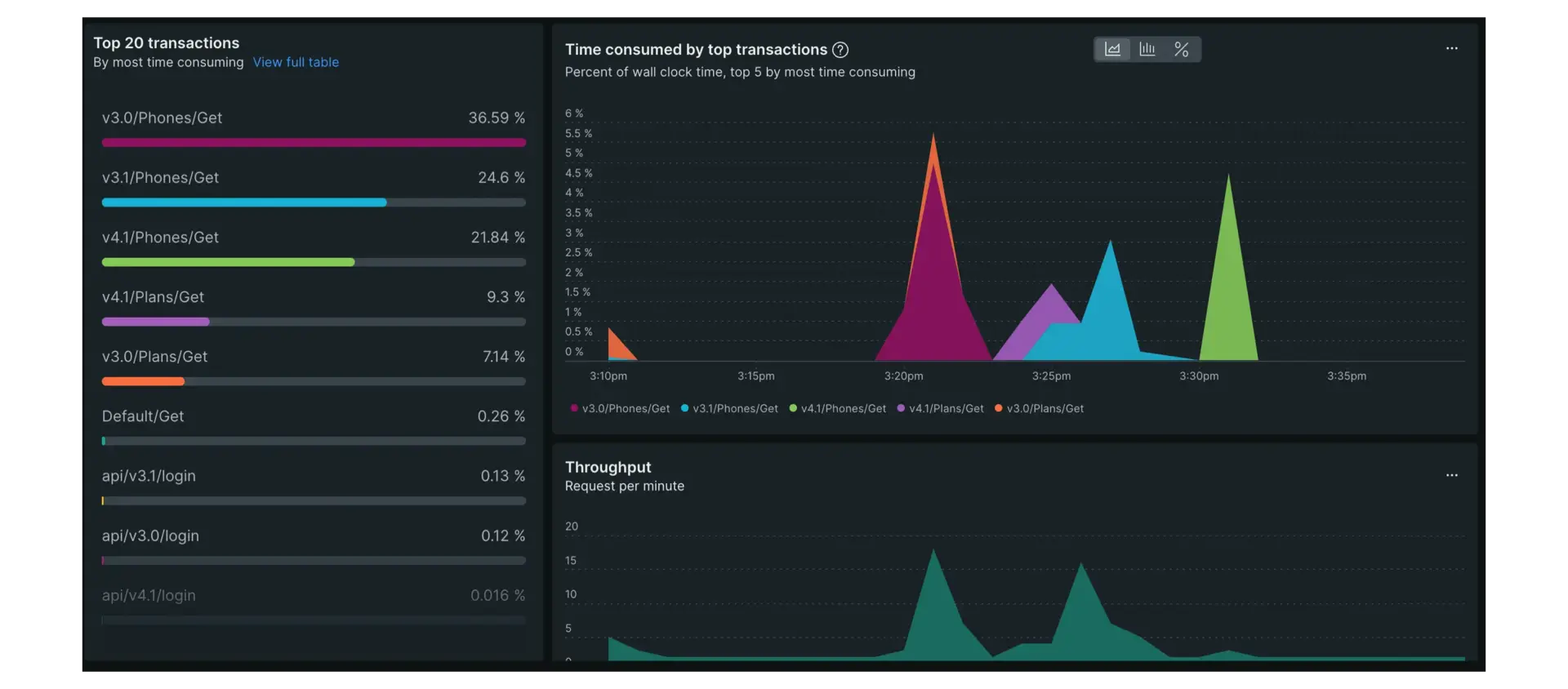Switch to percent chart view
The image size is (1568, 689).
point(1181,50)
